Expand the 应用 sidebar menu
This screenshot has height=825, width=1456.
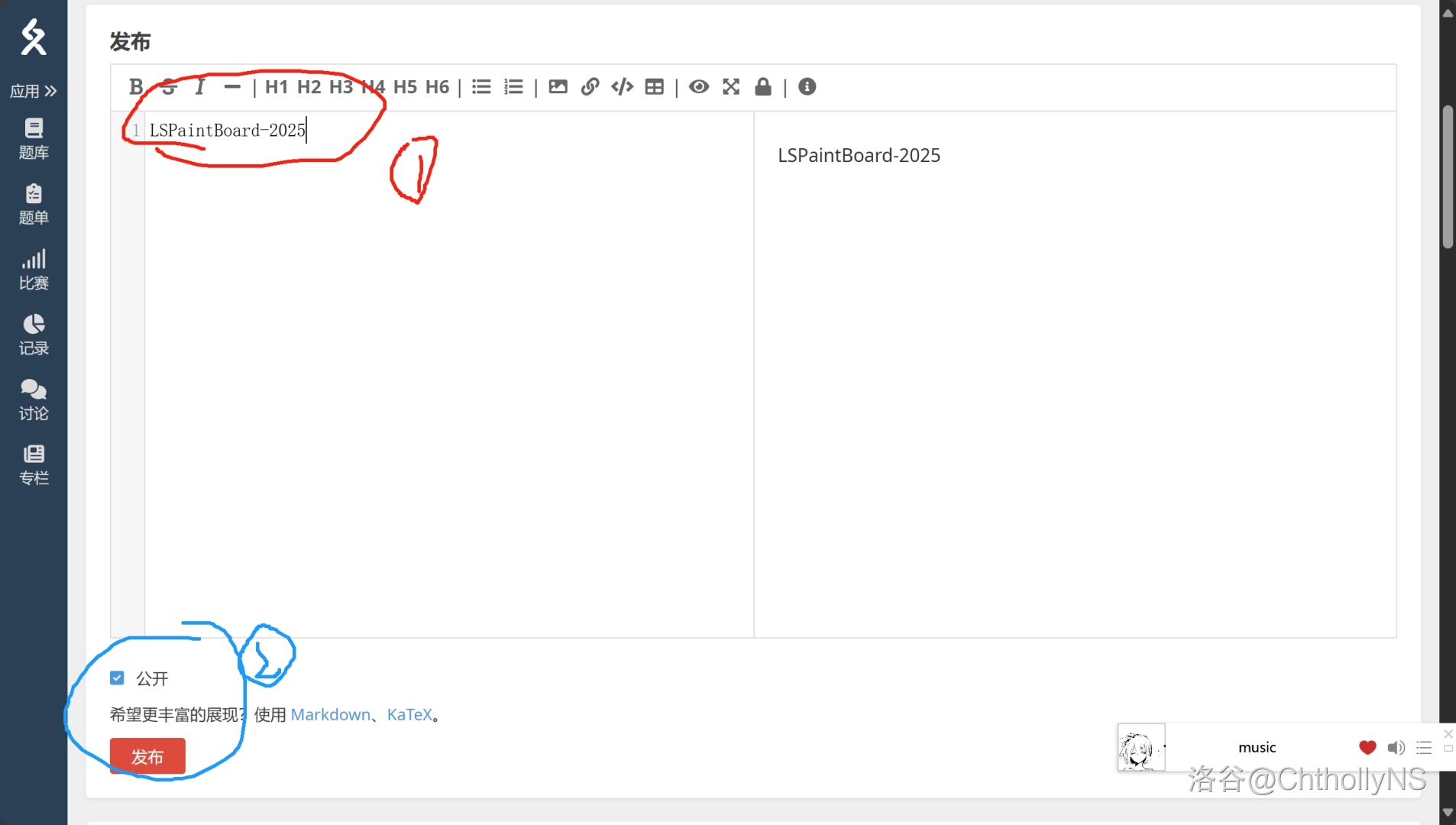click(34, 91)
